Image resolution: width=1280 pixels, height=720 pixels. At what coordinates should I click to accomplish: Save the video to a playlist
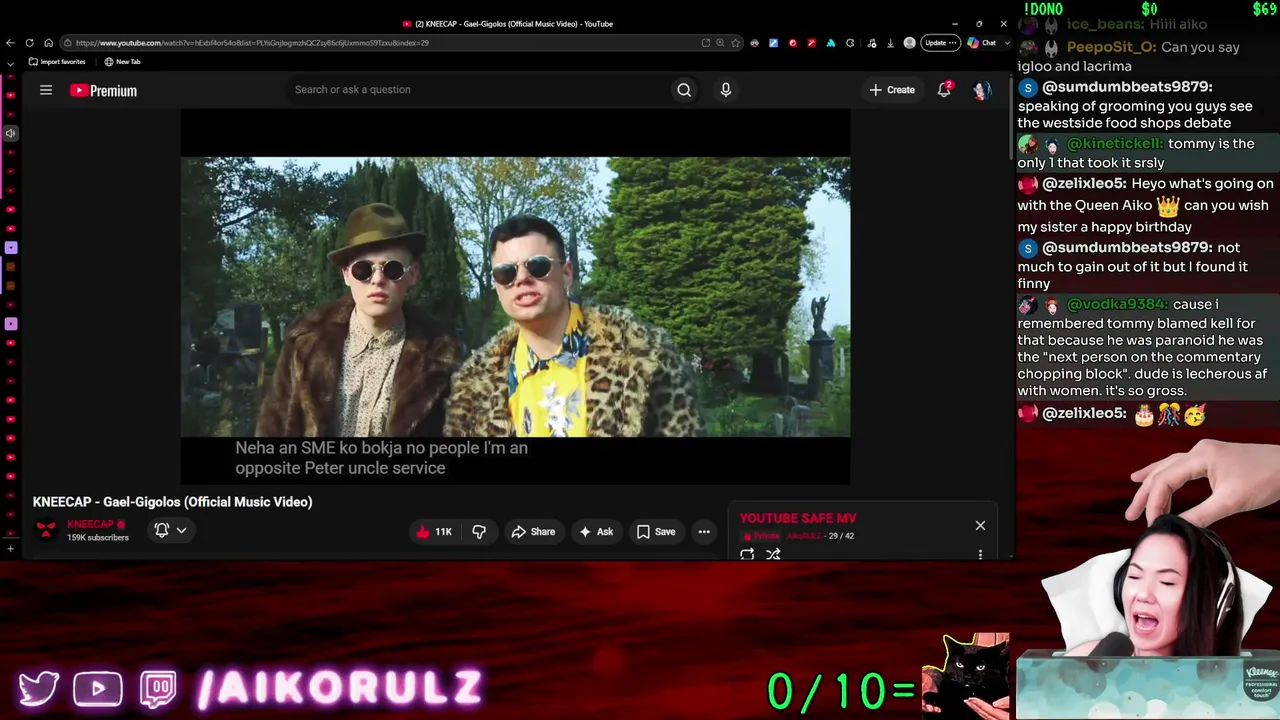(x=656, y=532)
